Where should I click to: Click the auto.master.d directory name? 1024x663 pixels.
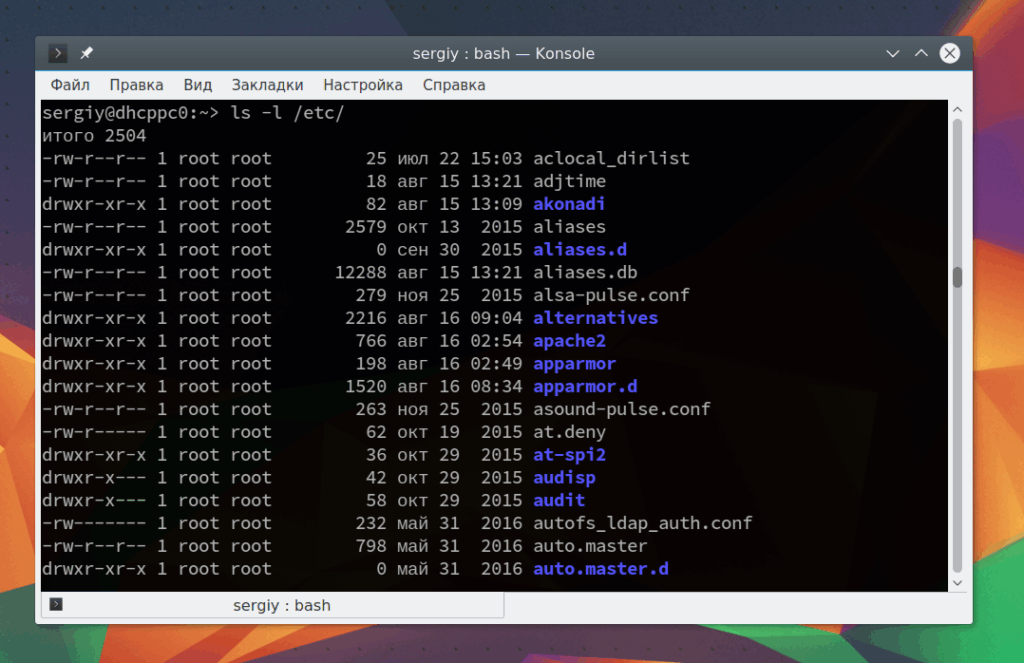(601, 569)
